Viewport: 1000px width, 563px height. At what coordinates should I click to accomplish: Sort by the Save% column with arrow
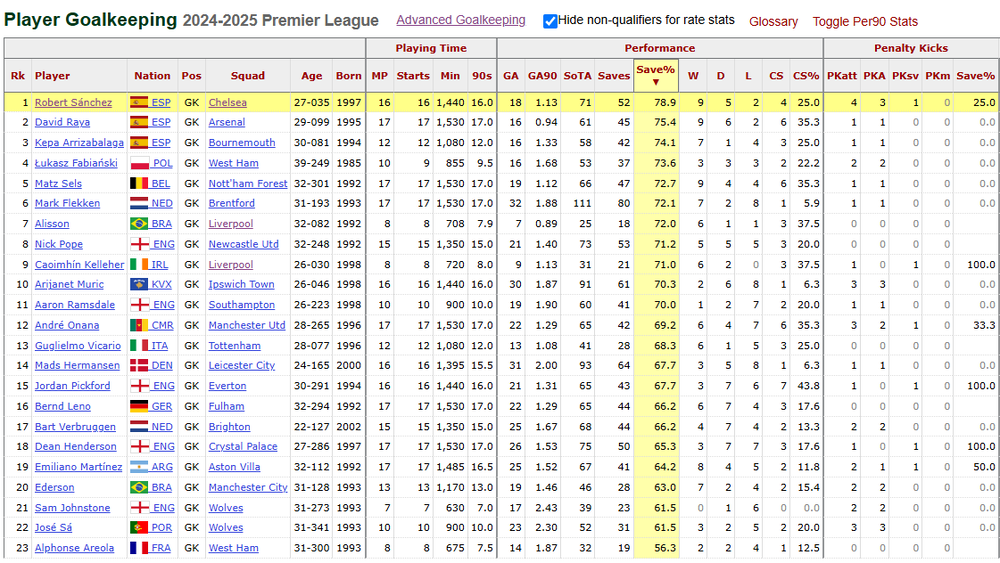click(x=656, y=75)
